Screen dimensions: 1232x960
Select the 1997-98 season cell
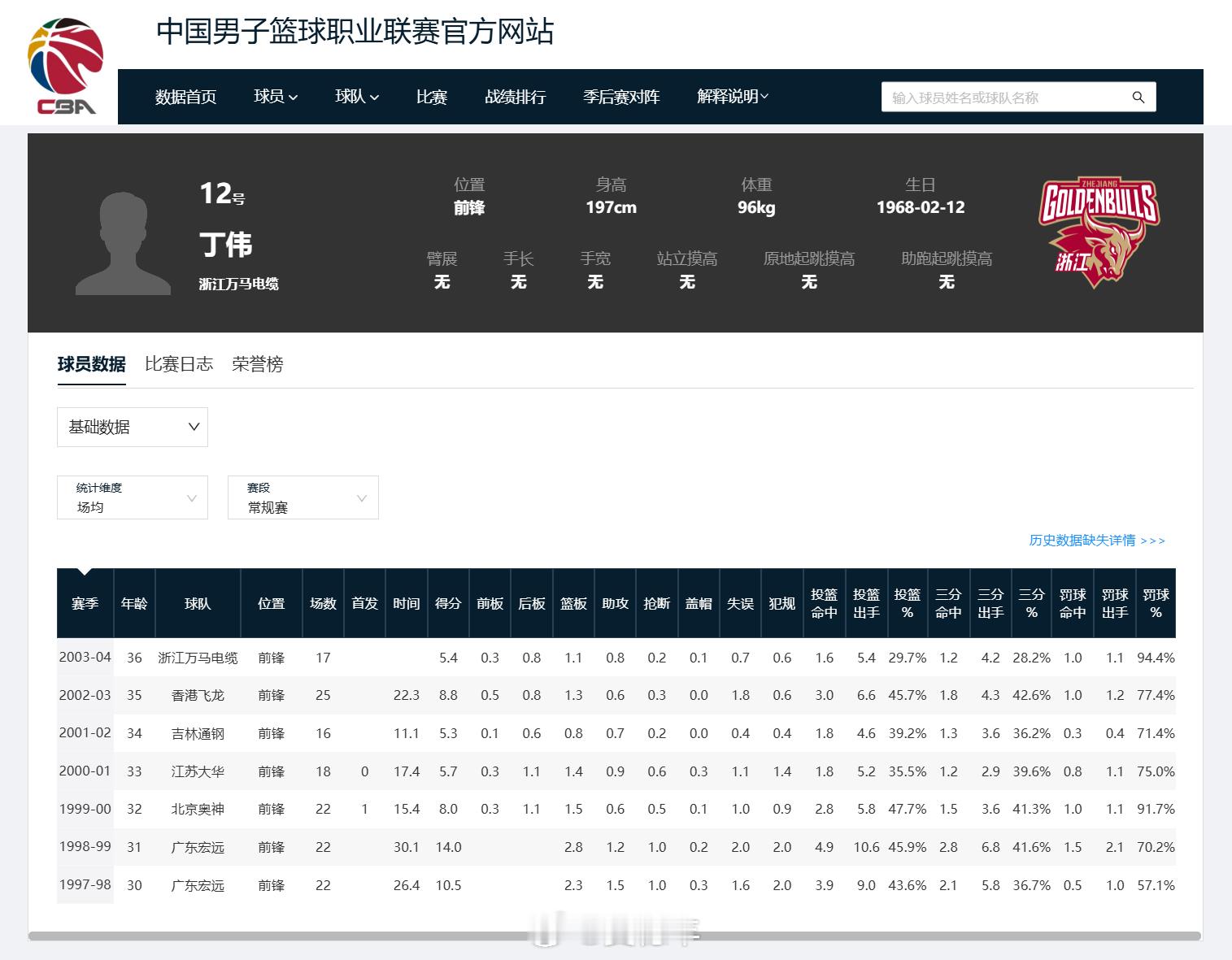click(x=85, y=885)
